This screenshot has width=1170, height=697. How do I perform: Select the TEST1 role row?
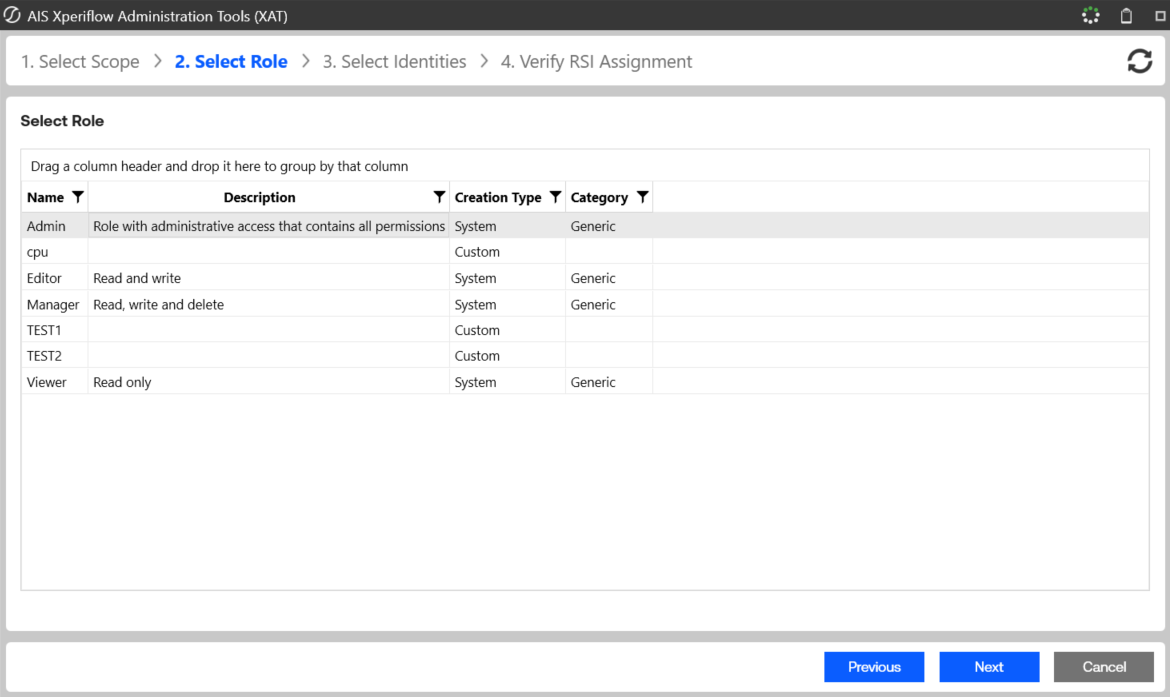(585, 330)
